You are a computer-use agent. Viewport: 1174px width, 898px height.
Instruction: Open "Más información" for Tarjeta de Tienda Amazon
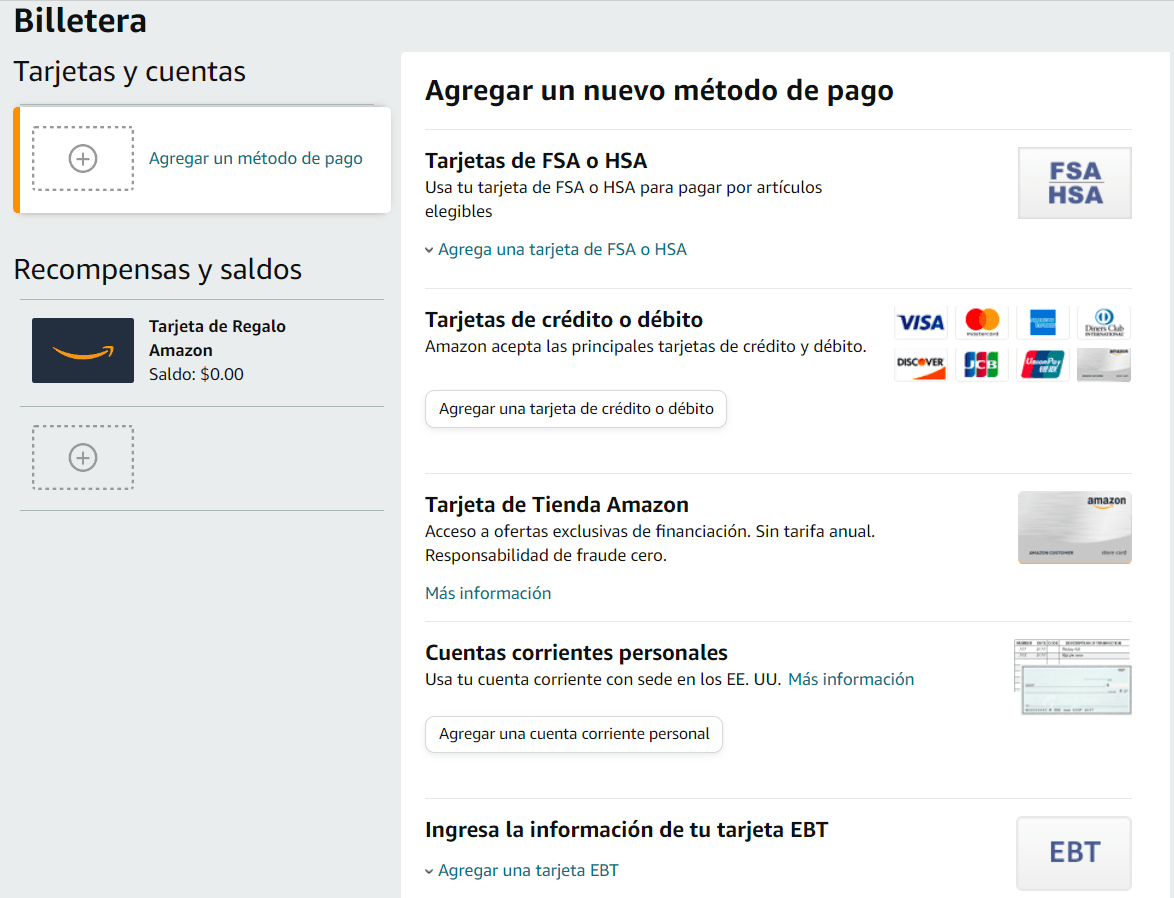(488, 593)
